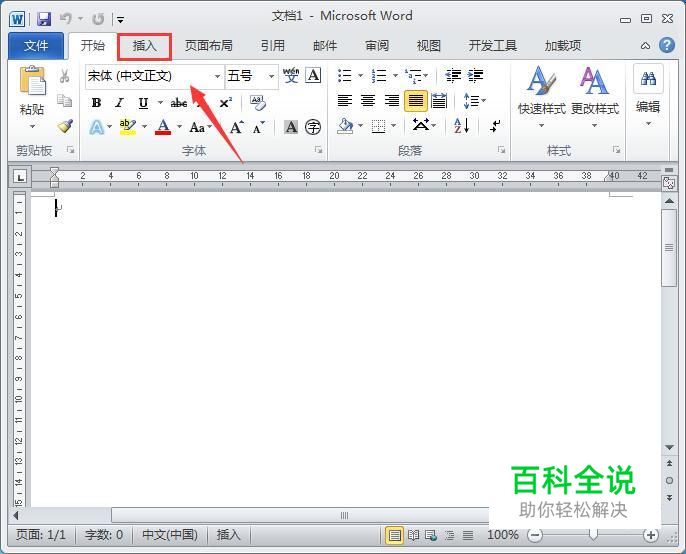Click the Clear Formatting eraser icon

pos(258,102)
